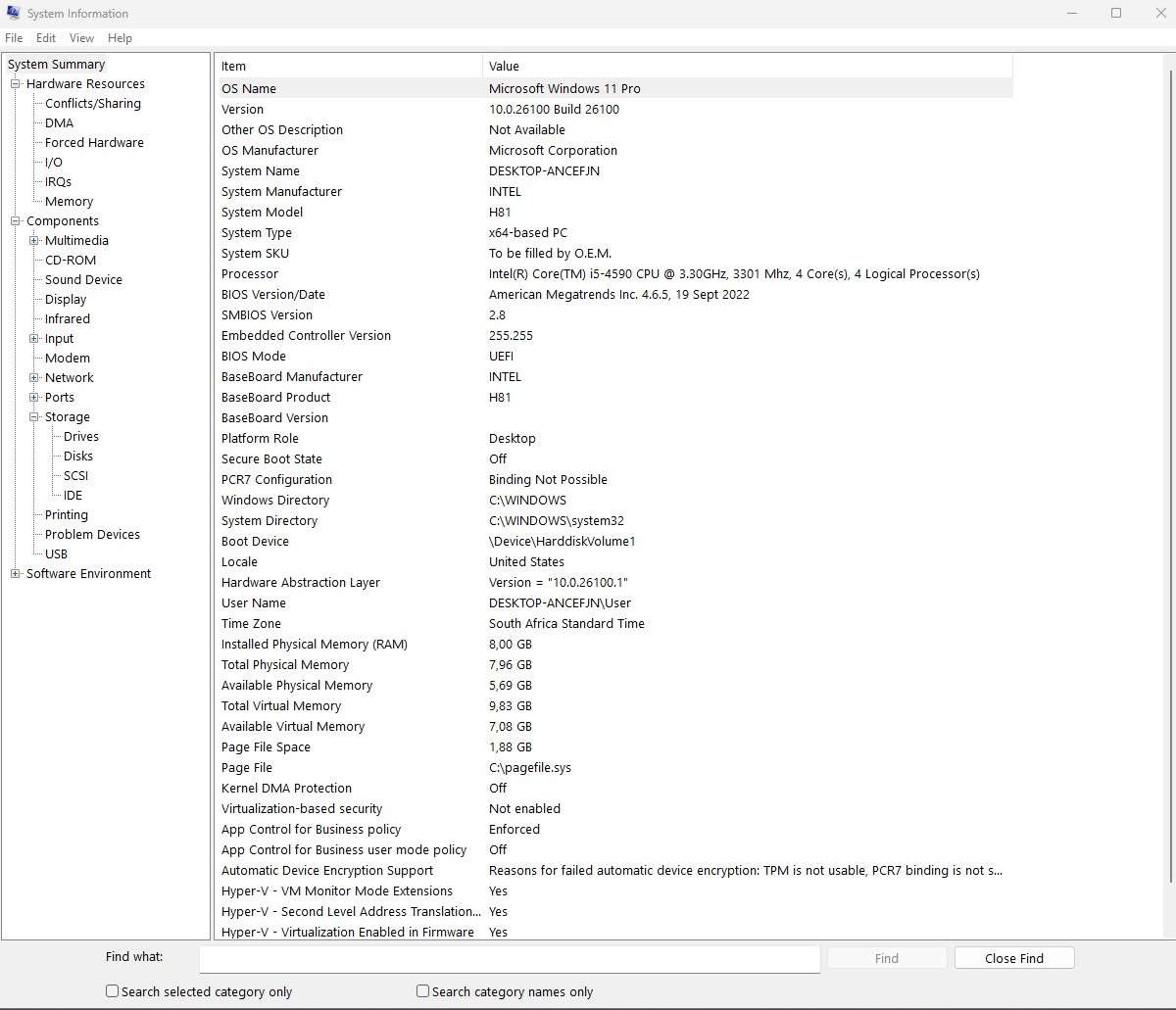Viewport: 1176px width, 1010px height.
Task: Click the Find button
Action: click(886, 957)
